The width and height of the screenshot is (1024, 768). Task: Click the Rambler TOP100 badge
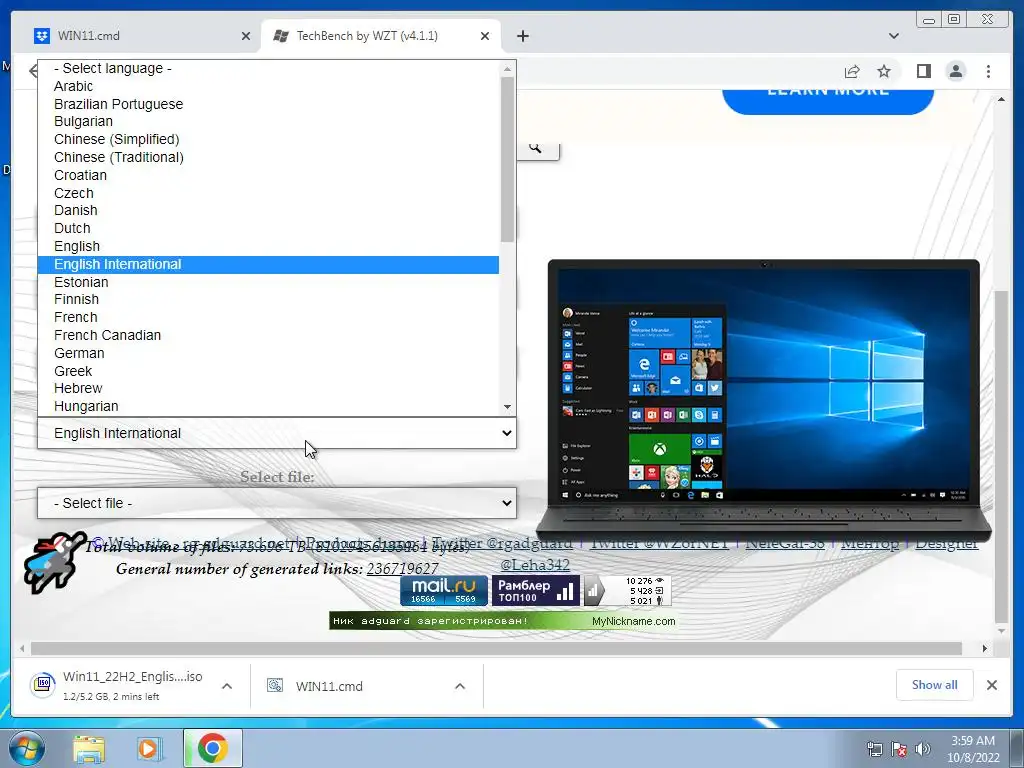coord(536,590)
